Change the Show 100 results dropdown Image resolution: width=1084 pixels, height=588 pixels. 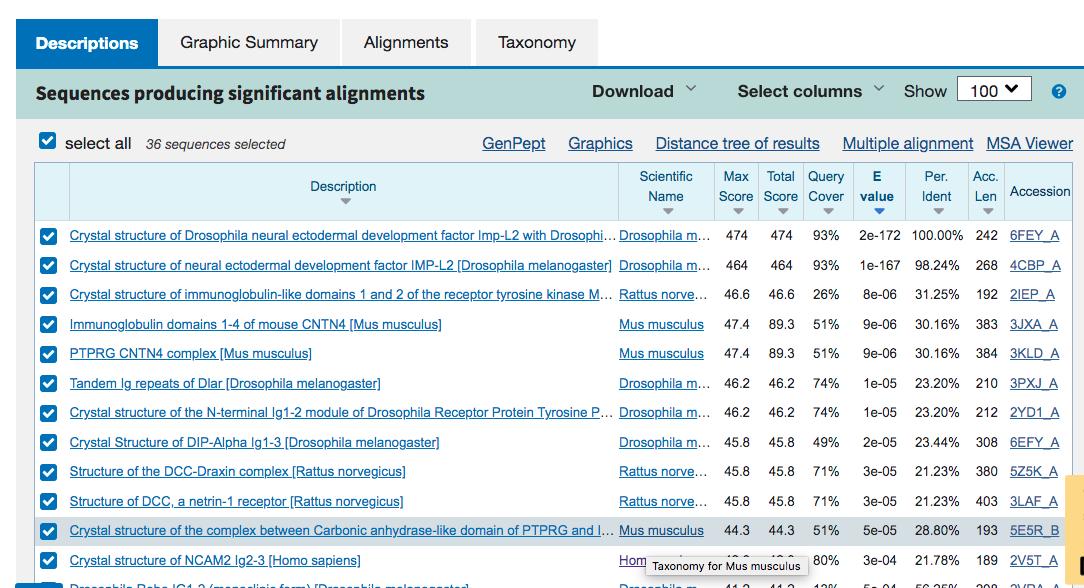click(994, 90)
